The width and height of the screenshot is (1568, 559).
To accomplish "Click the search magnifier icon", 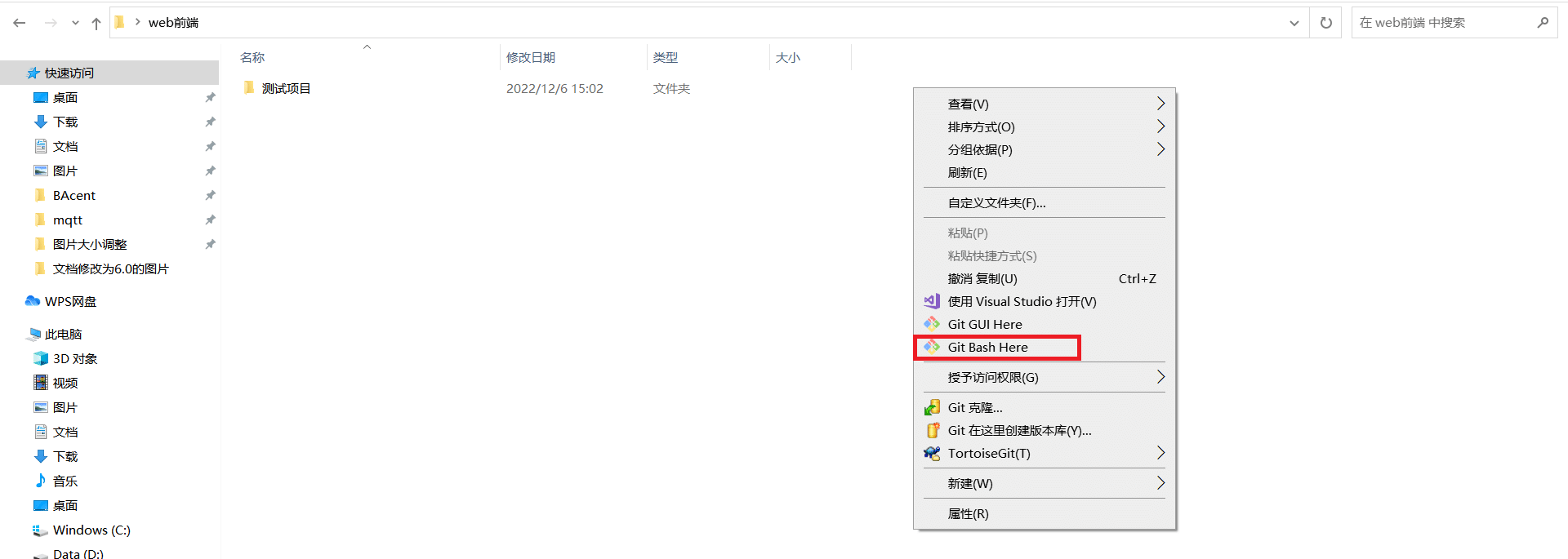I will point(1542,23).
